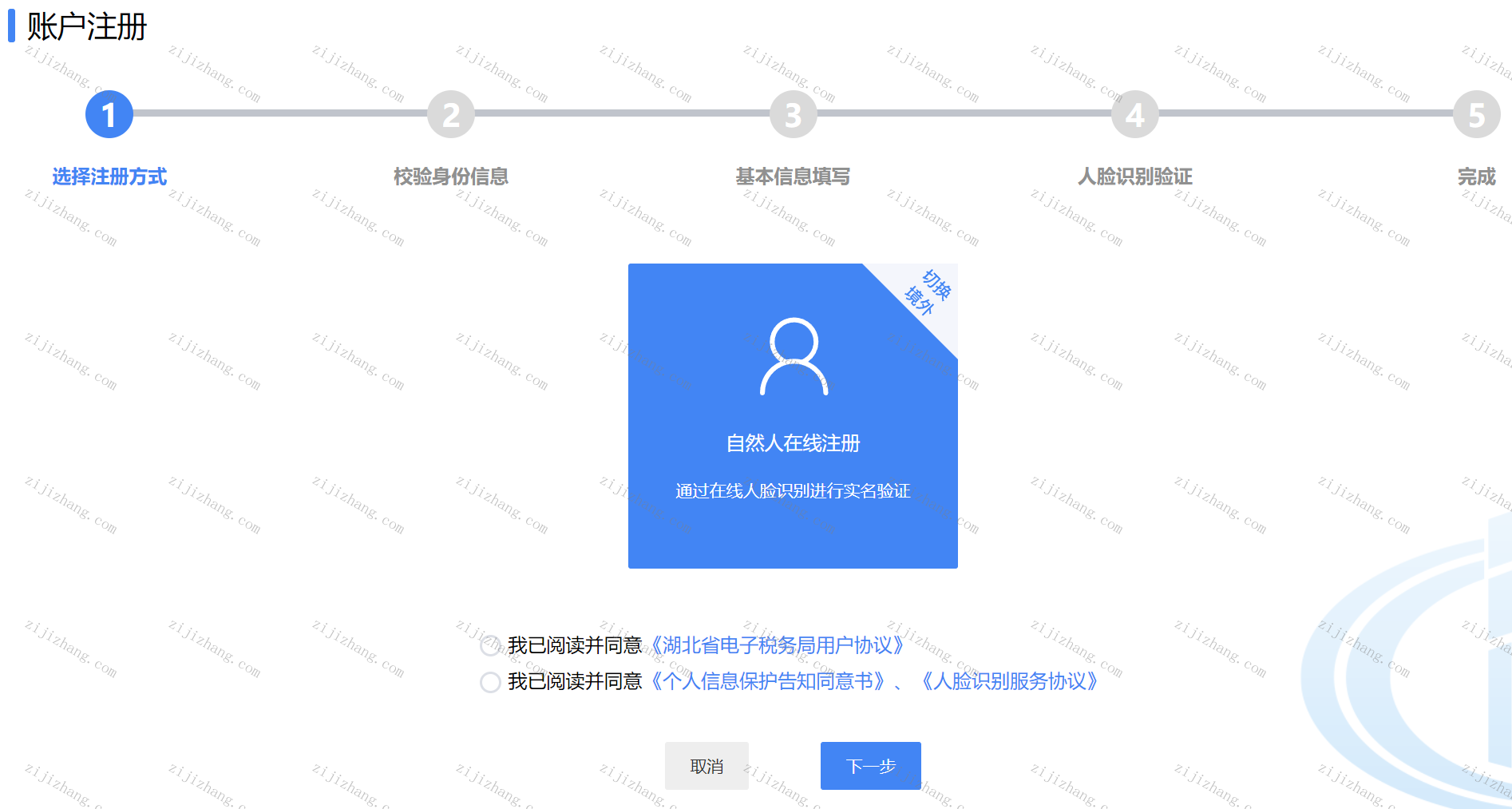Click step 5 circle icon
The width and height of the screenshot is (1512, 809).
1476,114
